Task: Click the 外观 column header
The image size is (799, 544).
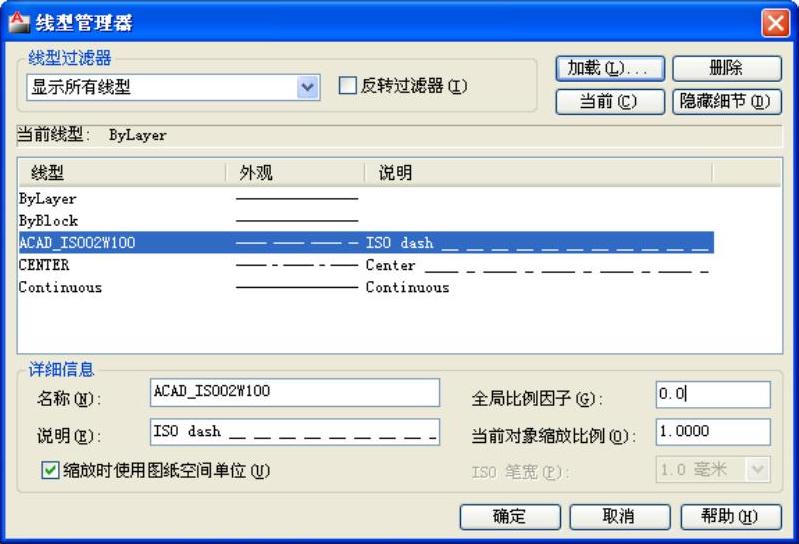Action: (x=296, y=173)
